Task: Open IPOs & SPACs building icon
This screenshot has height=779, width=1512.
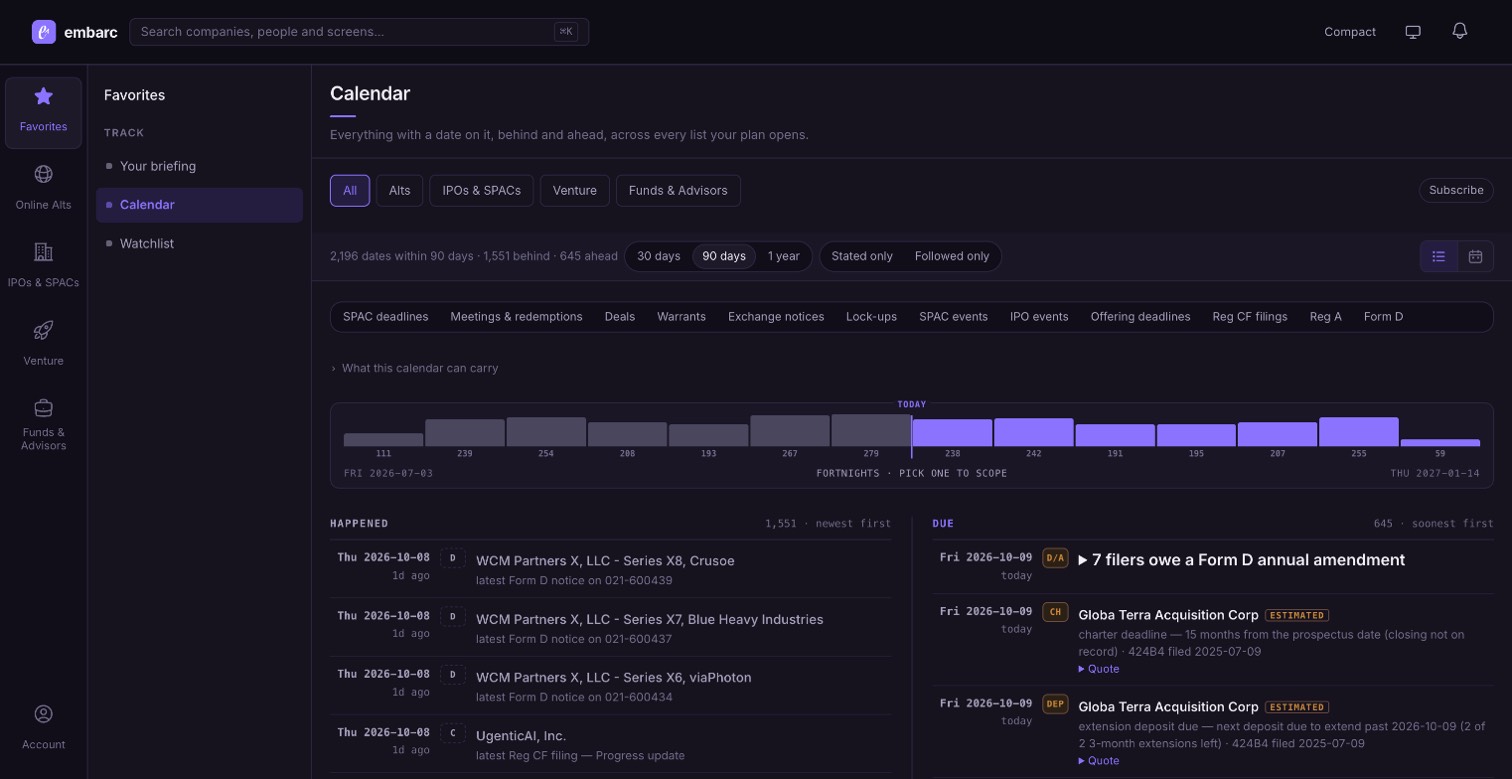Action: 43,252
